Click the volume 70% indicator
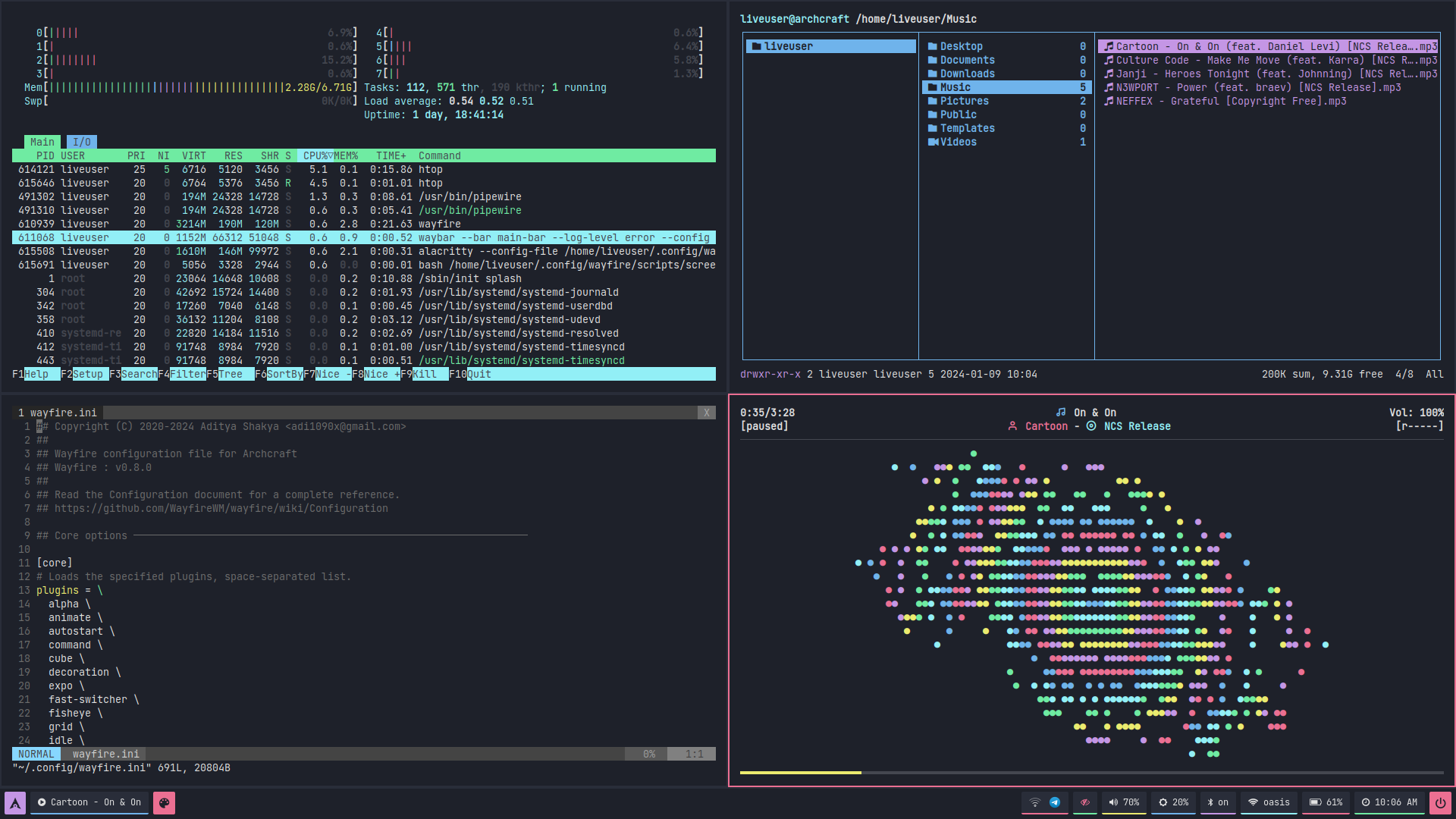The height and width of the screenshot is (819, 1456). pos(1124,802)
